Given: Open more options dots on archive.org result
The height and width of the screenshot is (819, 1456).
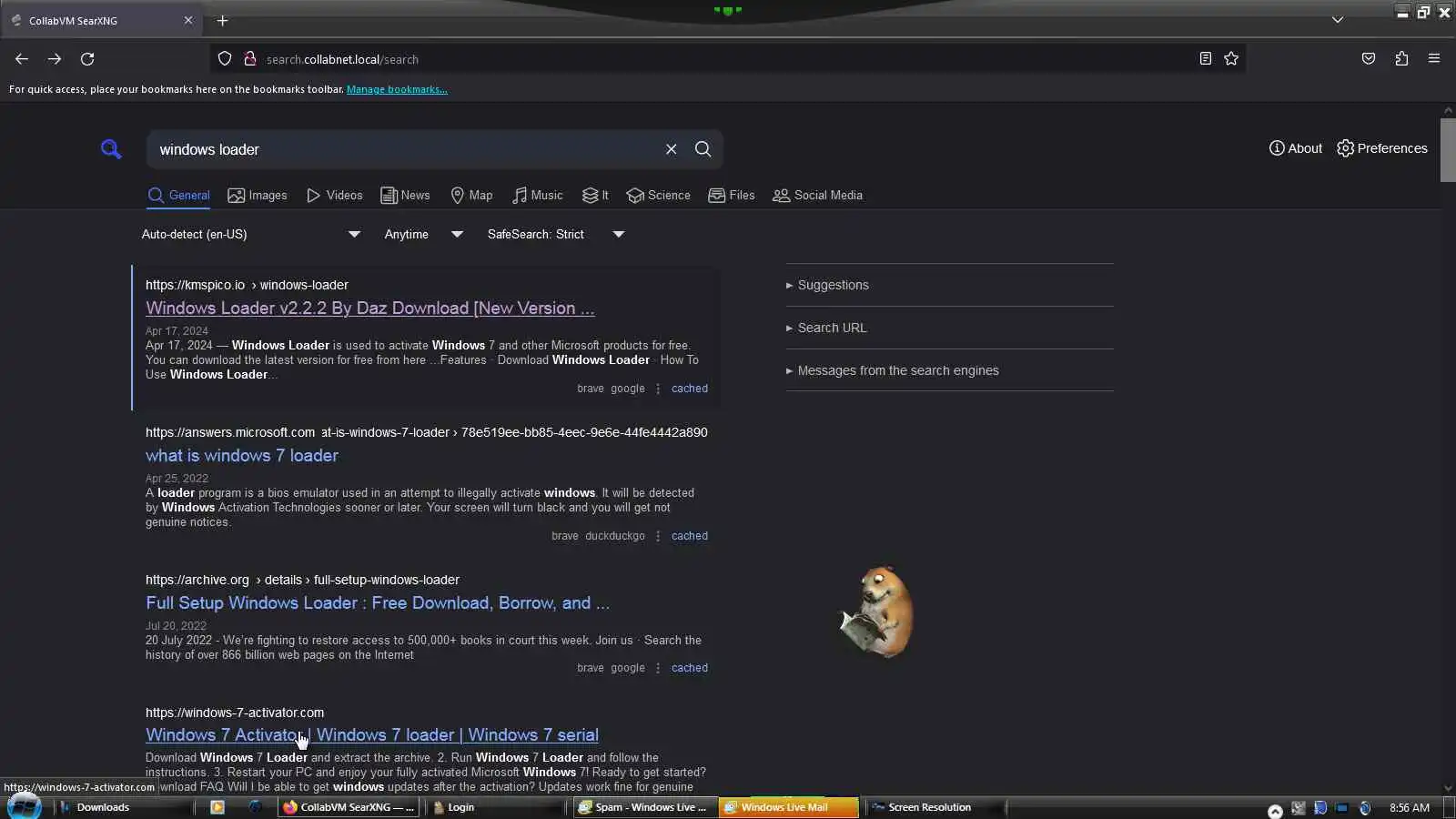Looking at the screenshot, I should click(658, 668).
